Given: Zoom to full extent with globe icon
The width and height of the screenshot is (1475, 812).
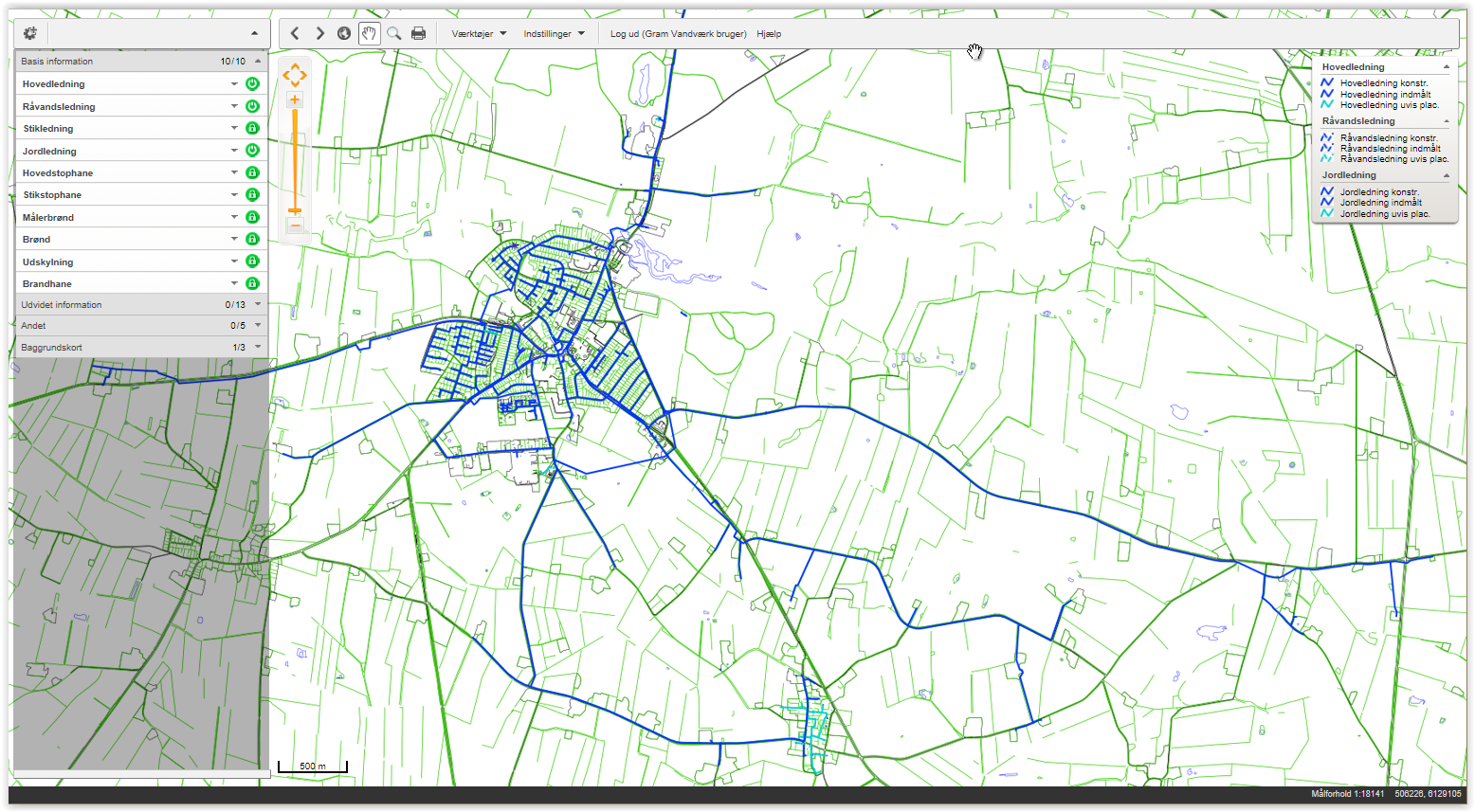Looking at the screenshot, I should point(344,33).
